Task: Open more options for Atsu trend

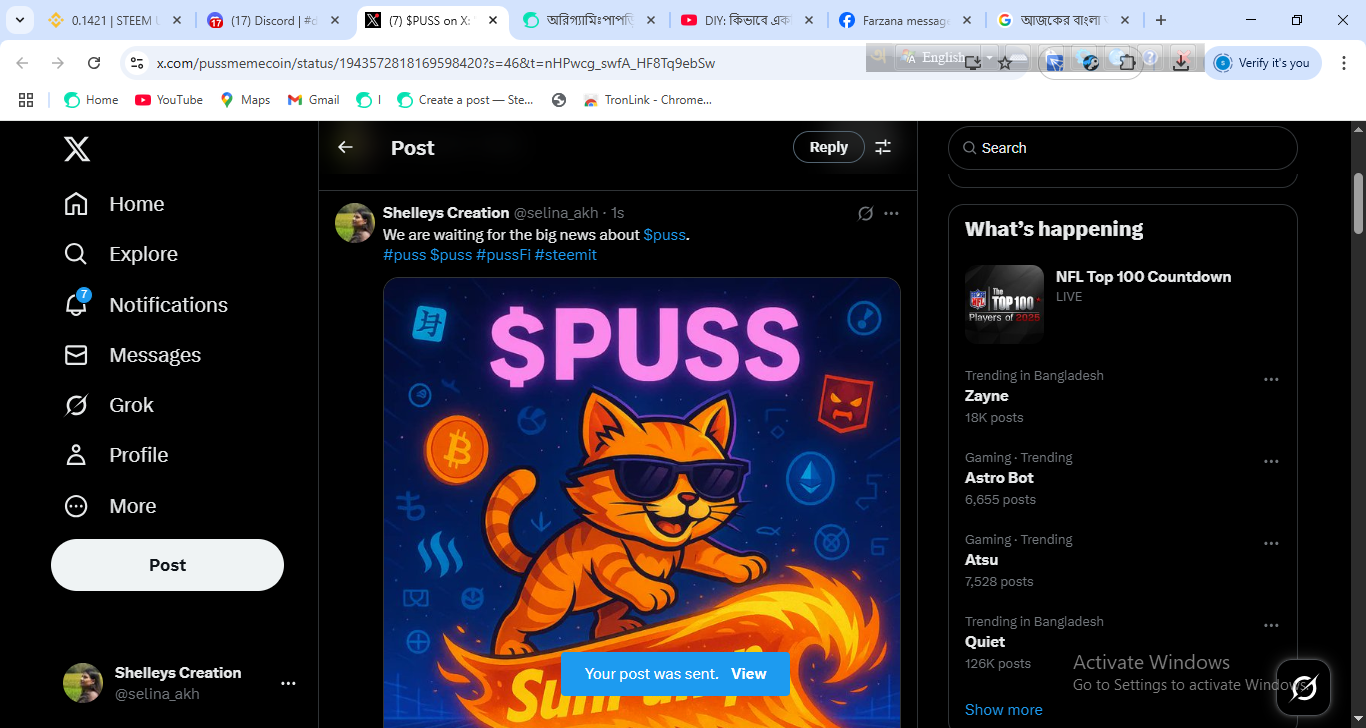Action: [1271, 544]
